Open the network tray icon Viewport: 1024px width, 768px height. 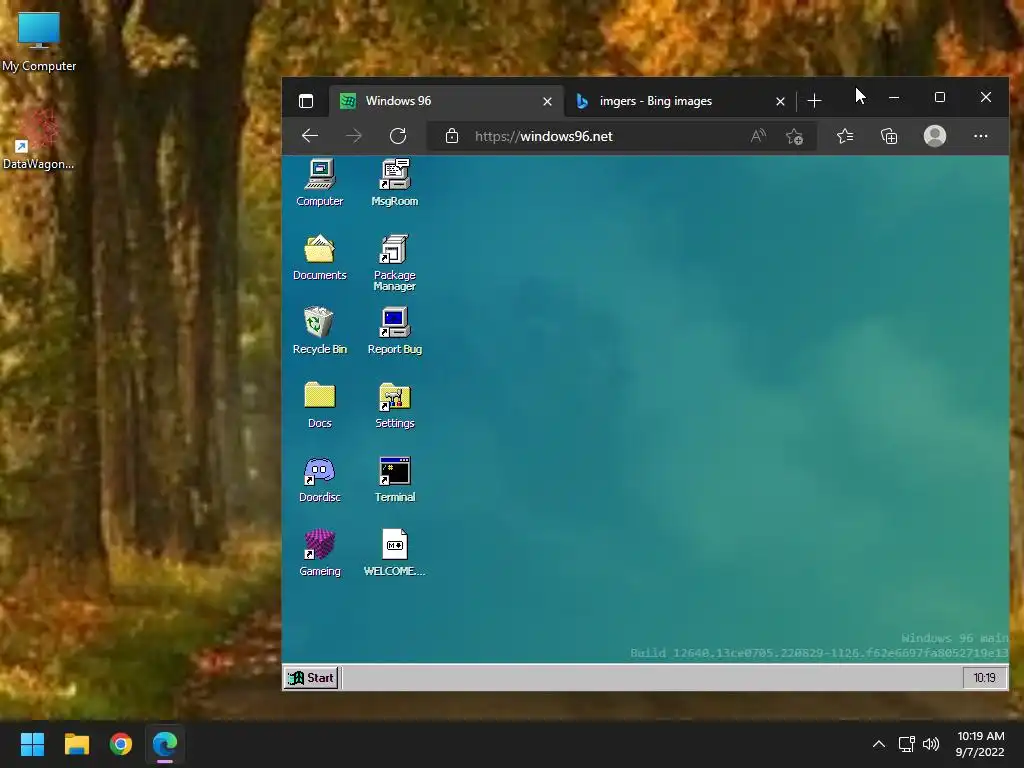coord(906,744)
